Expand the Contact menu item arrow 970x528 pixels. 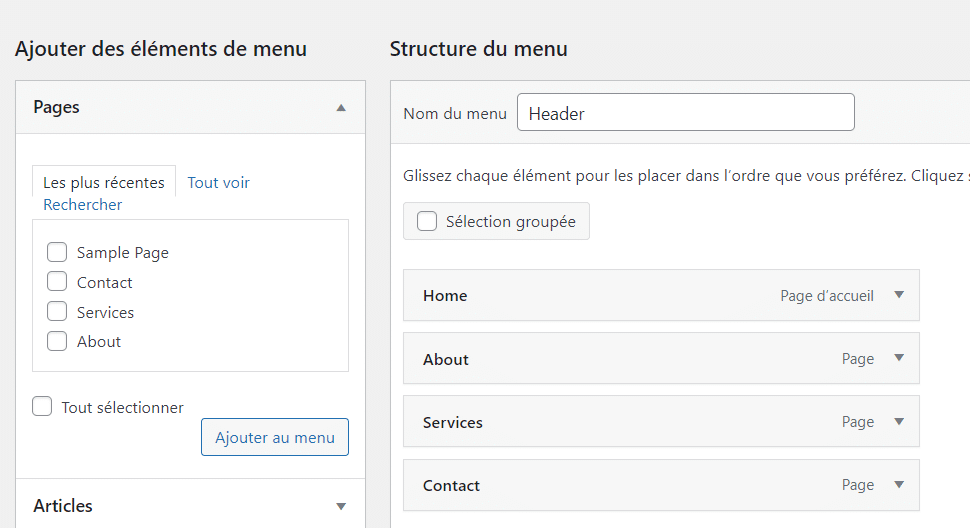coord(899,484)
